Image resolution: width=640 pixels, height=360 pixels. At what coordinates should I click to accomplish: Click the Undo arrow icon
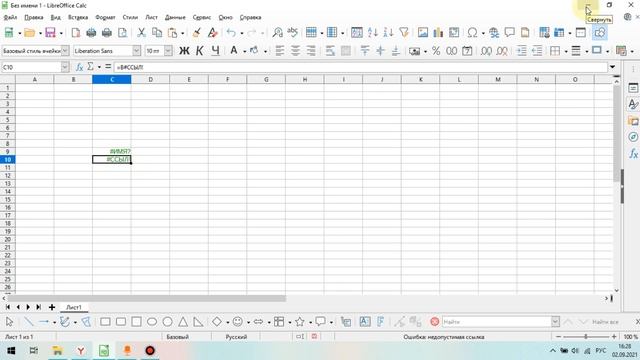[231, 33]
